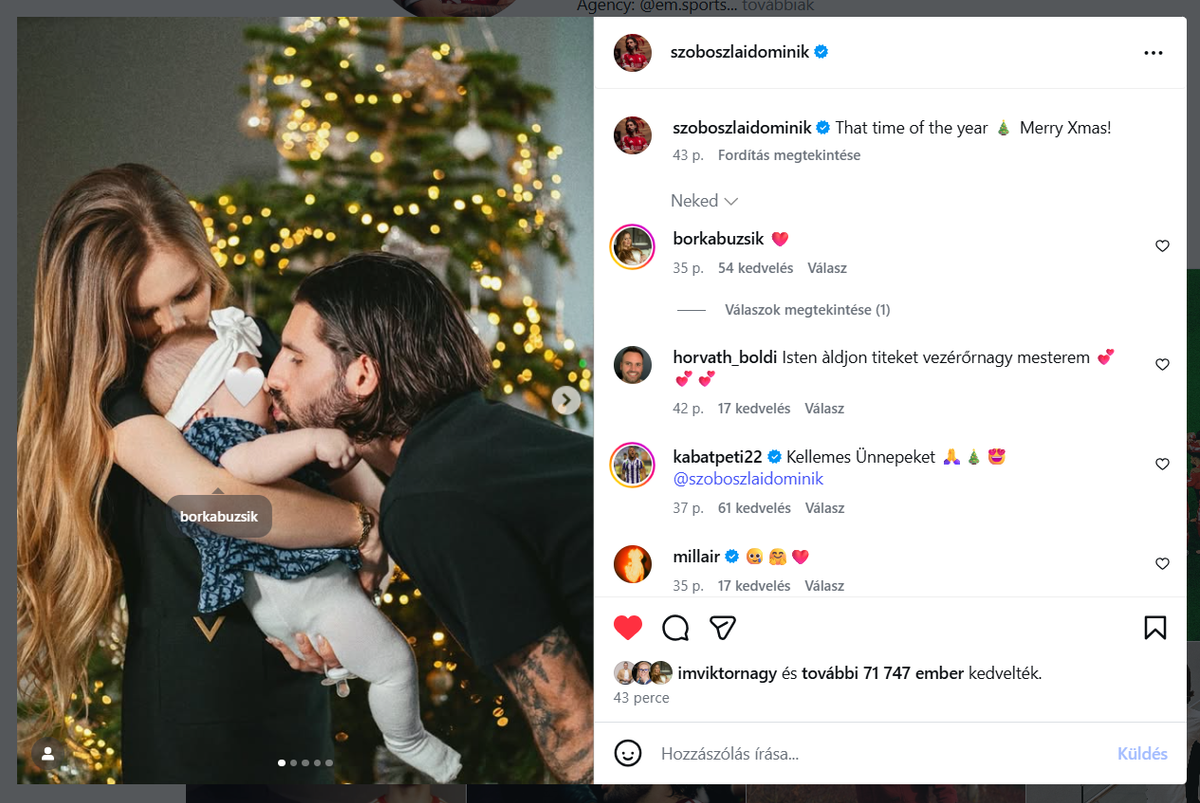Image resolution: width=1200 pixels, height=803 pixels.
Task: Reply to kabatpeti22's comment via Válasz
Action: click(x=825, y=508)
